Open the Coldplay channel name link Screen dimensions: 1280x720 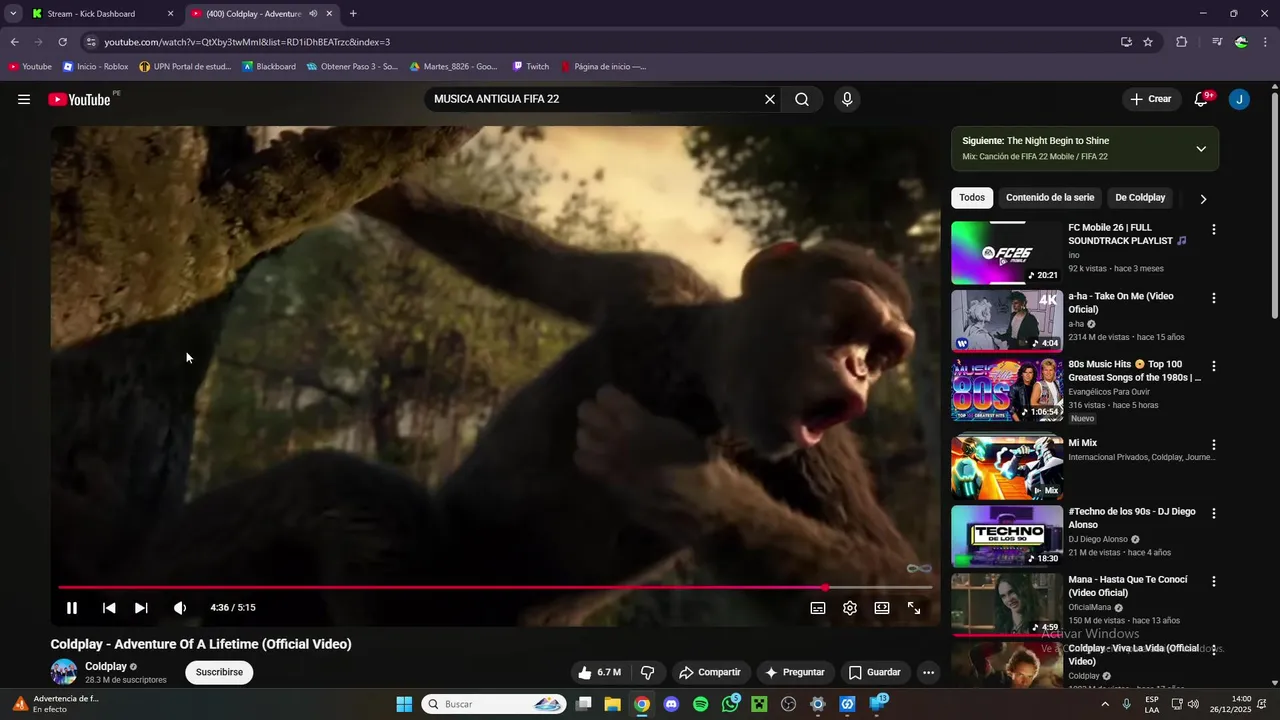pyautogui.click(x=105, y=666)
